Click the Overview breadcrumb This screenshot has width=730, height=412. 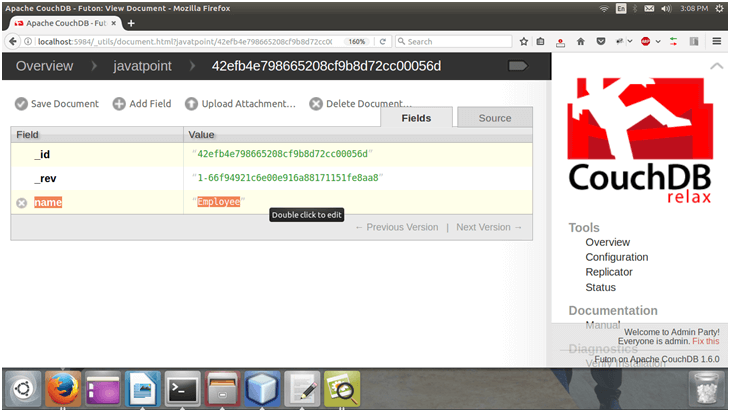pyautogui.click(x=45, y=66)
